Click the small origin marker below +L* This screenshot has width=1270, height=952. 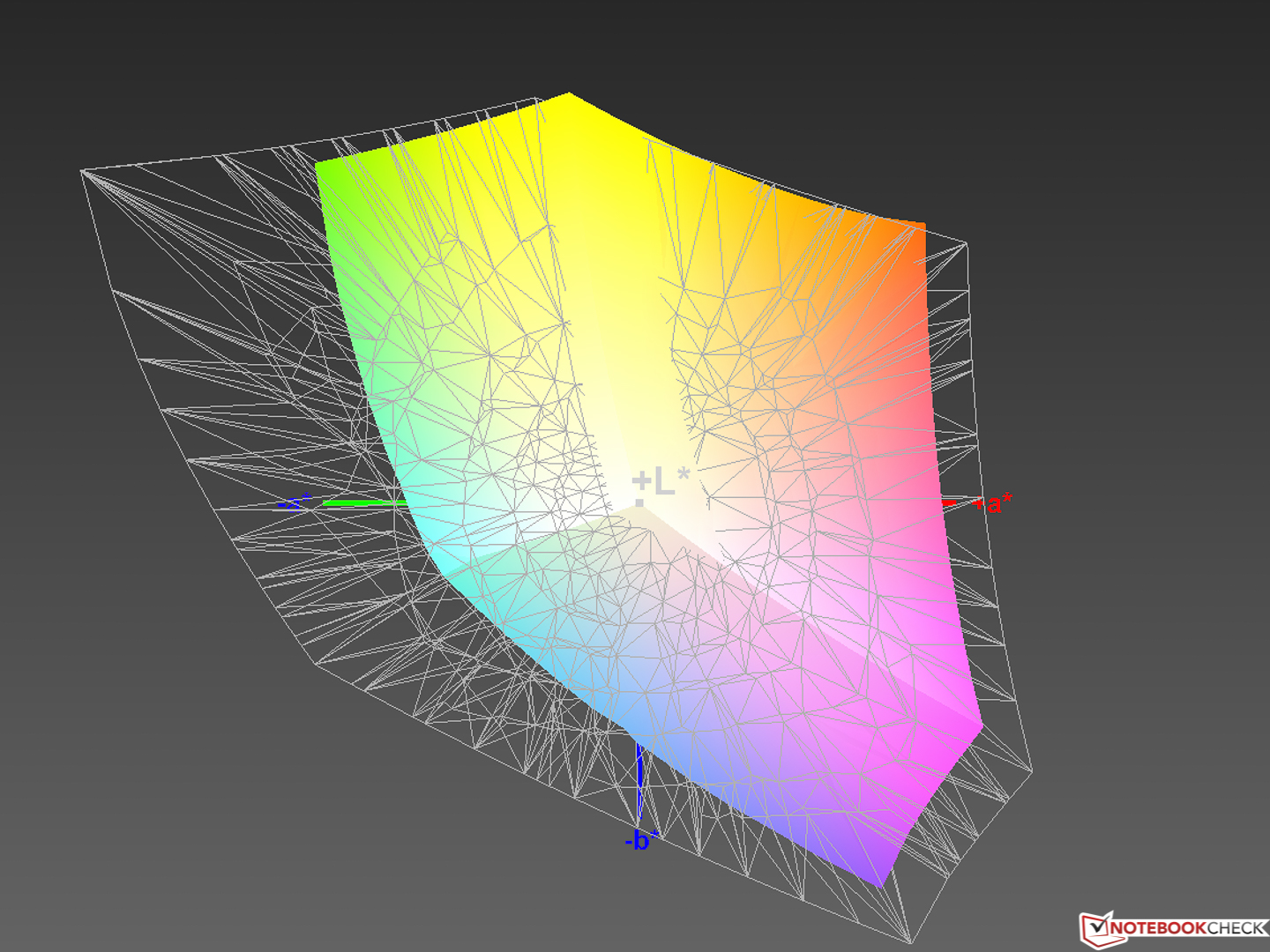(x=640, y=503)
